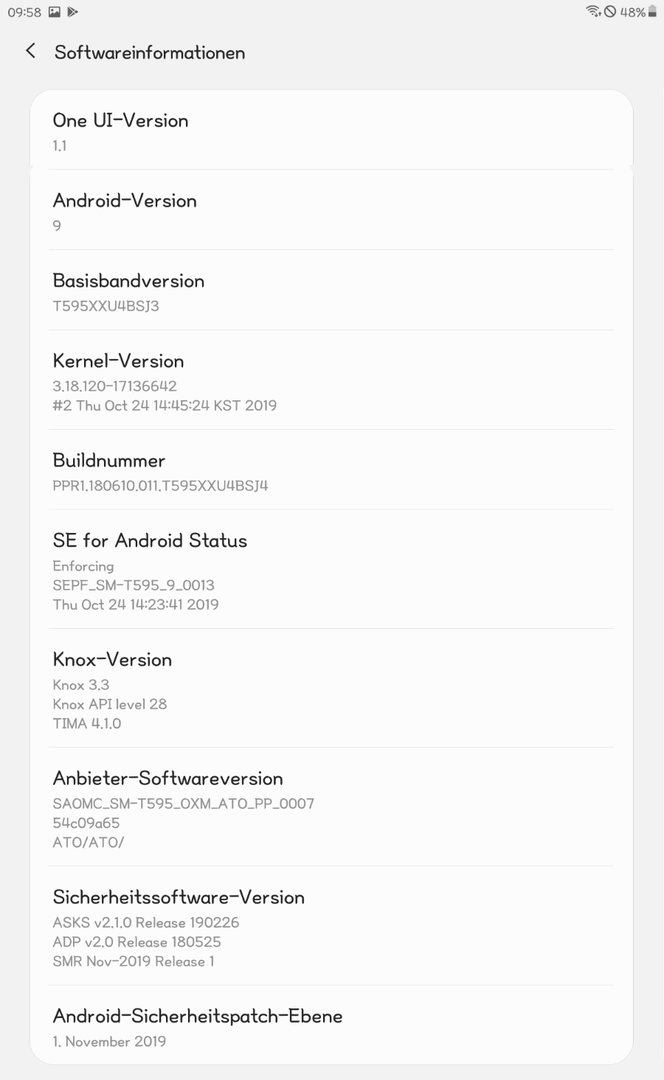The width and height of the screenshot is (664, 1080).
Task: Tap build number text PPR1.180610.011.T595XXU4BSJ4
Action: pyautogui.click(x=160, y=486)
